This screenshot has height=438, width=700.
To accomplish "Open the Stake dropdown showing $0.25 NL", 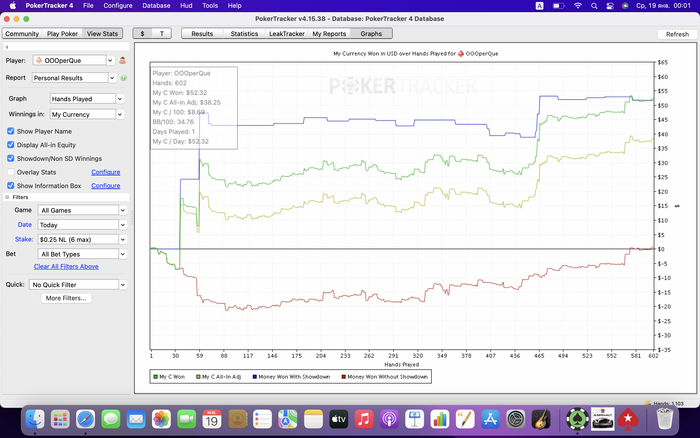I will click(82, 239).
